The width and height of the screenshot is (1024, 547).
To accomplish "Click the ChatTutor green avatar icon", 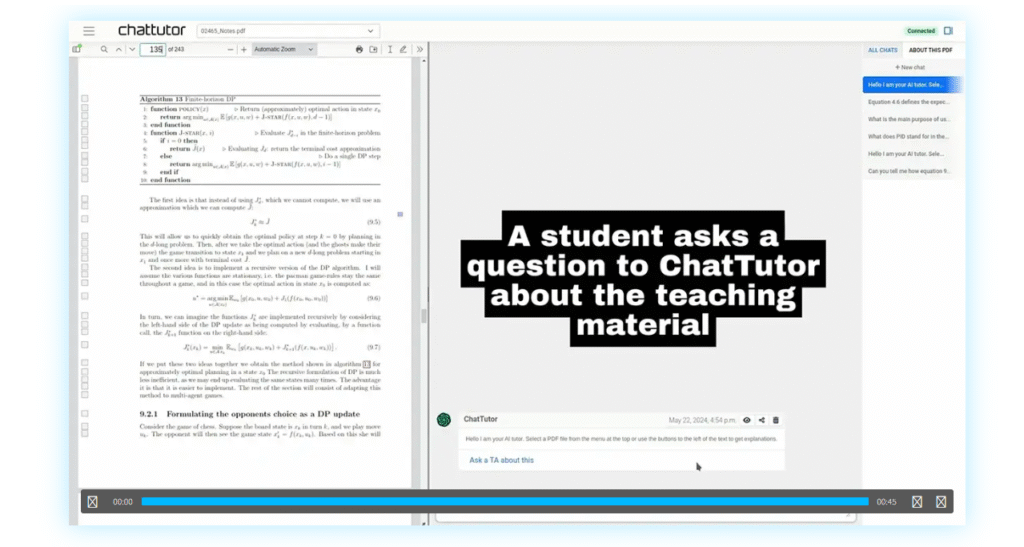I will tap(444, 420).
